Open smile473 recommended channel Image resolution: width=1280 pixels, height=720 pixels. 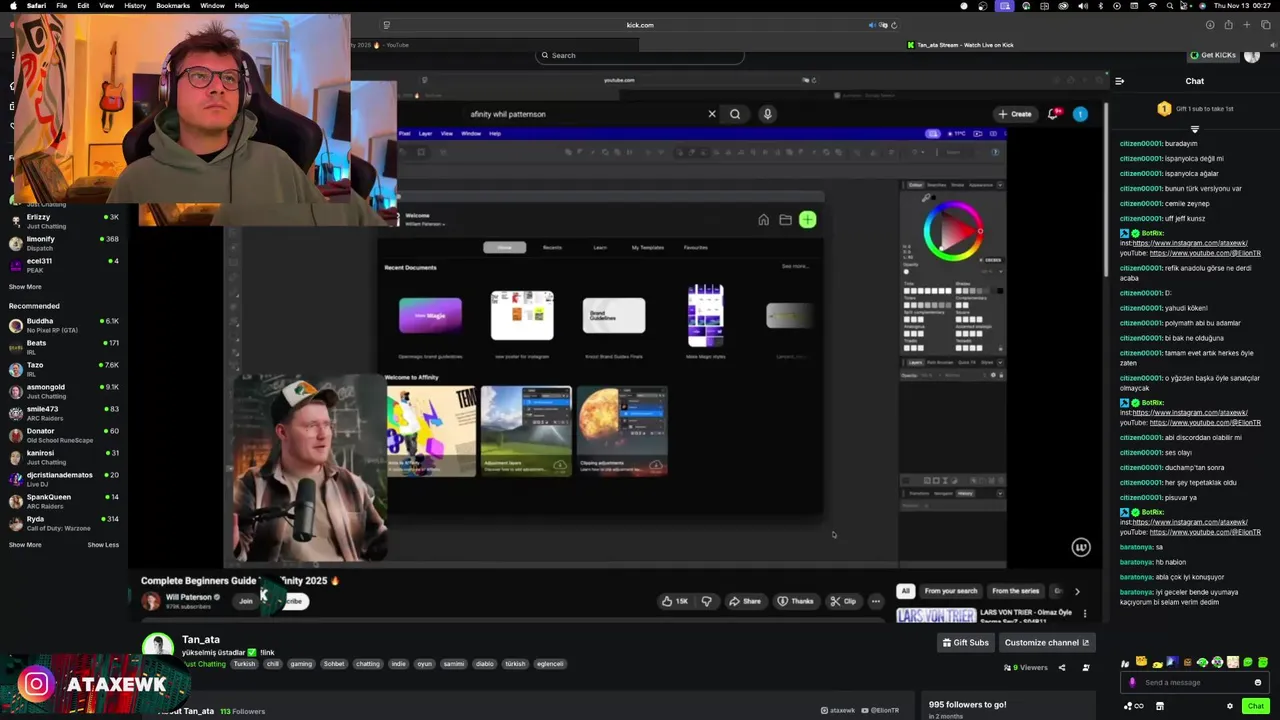(64, 413)
